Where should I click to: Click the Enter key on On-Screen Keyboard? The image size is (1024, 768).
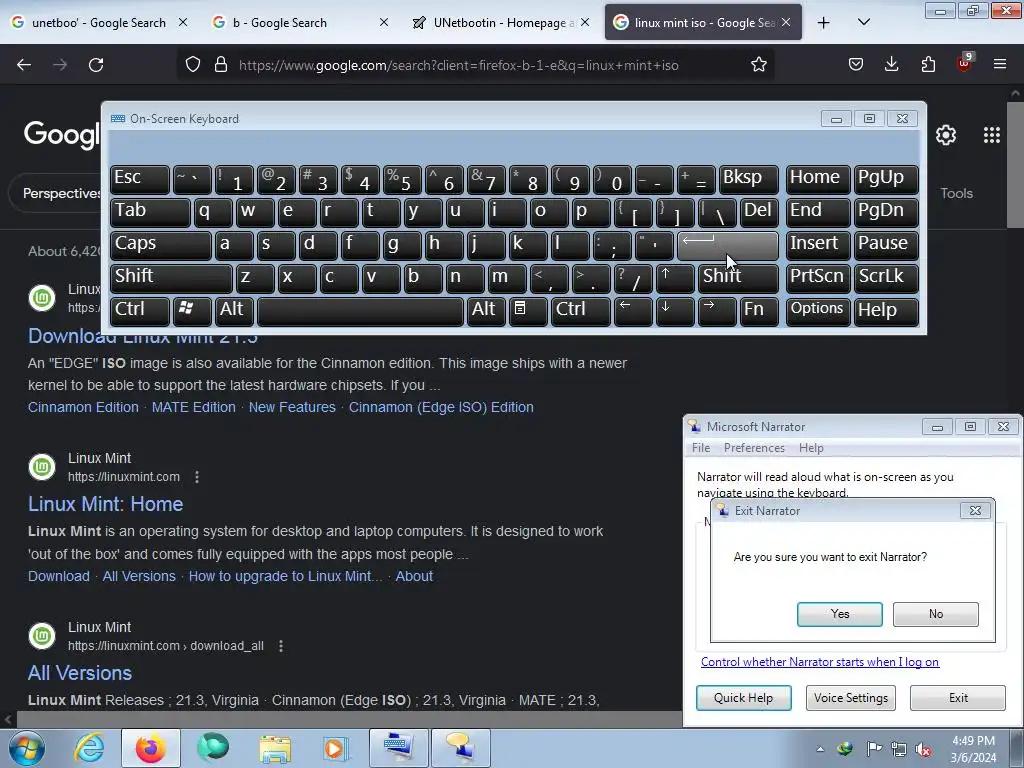728,245
